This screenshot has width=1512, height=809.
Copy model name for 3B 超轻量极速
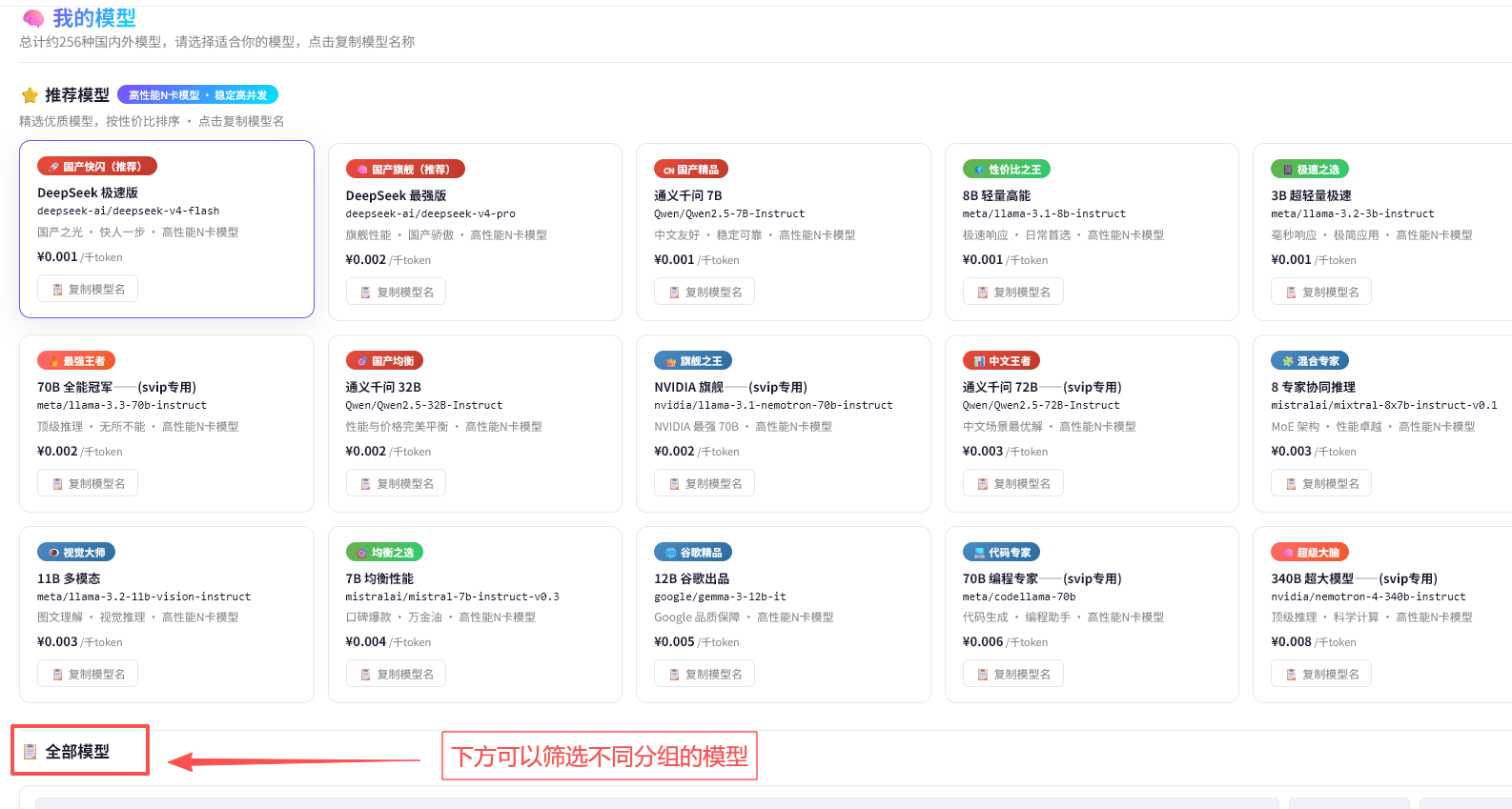(x=1321, y=292)
